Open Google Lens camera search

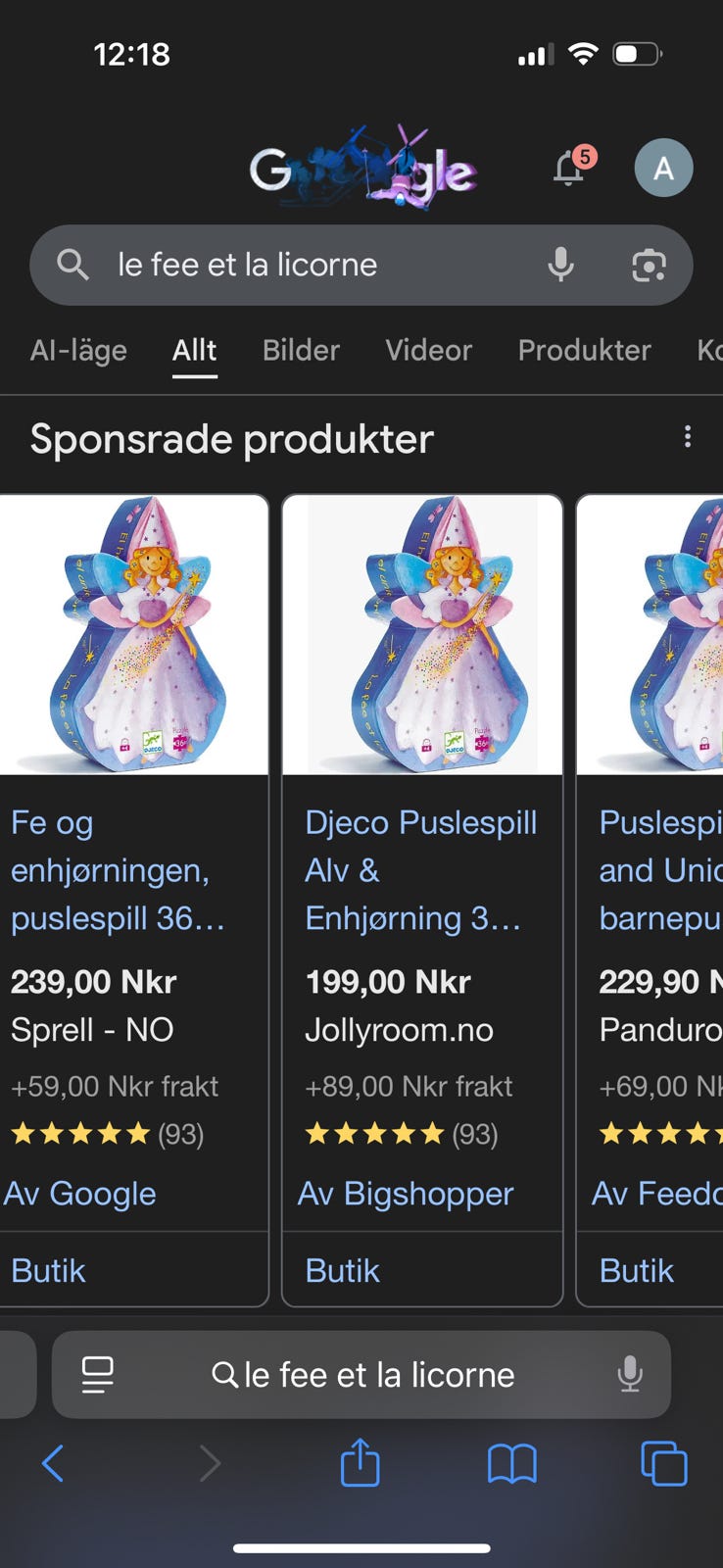pyautogui.click(x=649, y=265)
